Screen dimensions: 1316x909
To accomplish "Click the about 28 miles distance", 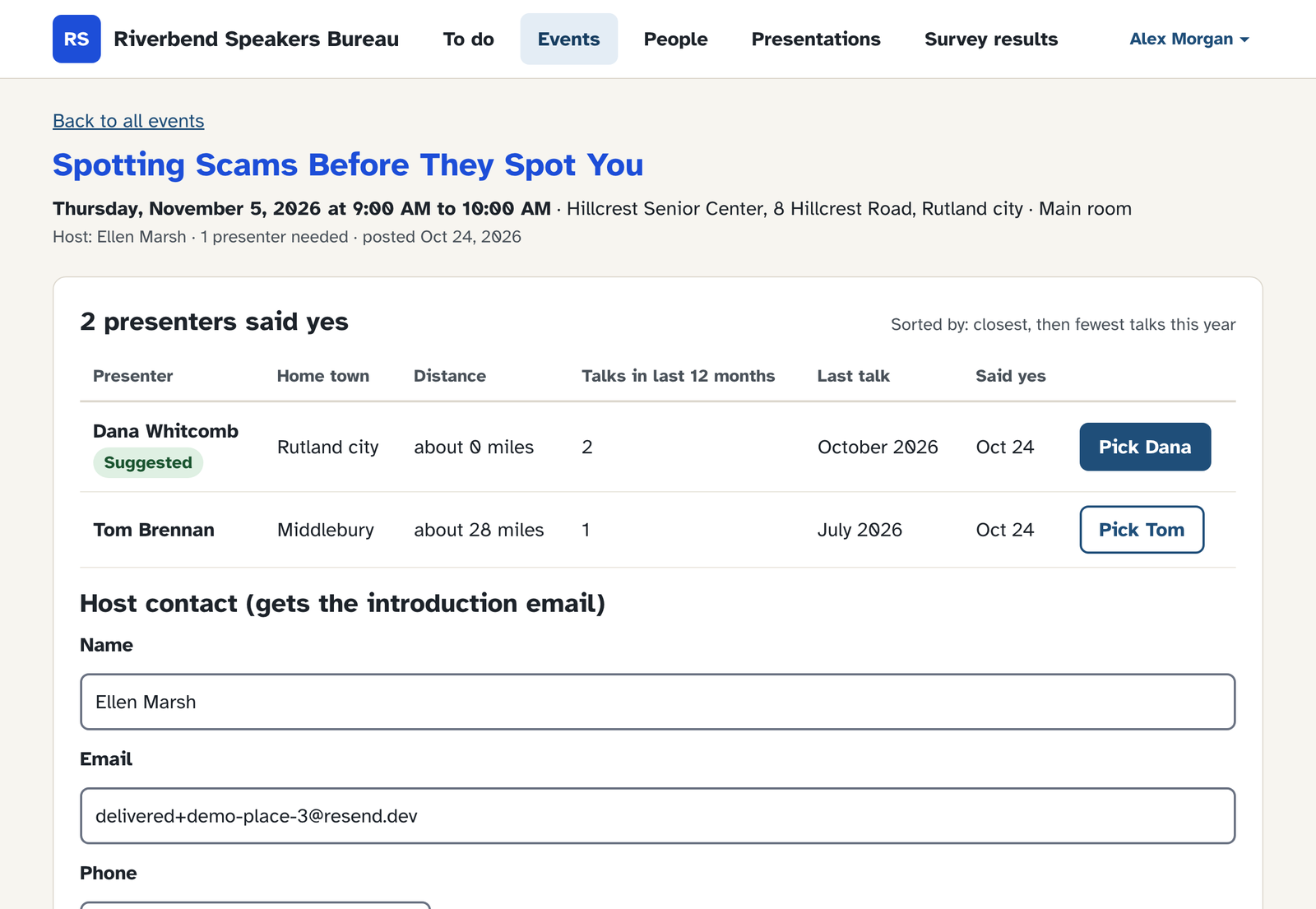I will (479, 530).
